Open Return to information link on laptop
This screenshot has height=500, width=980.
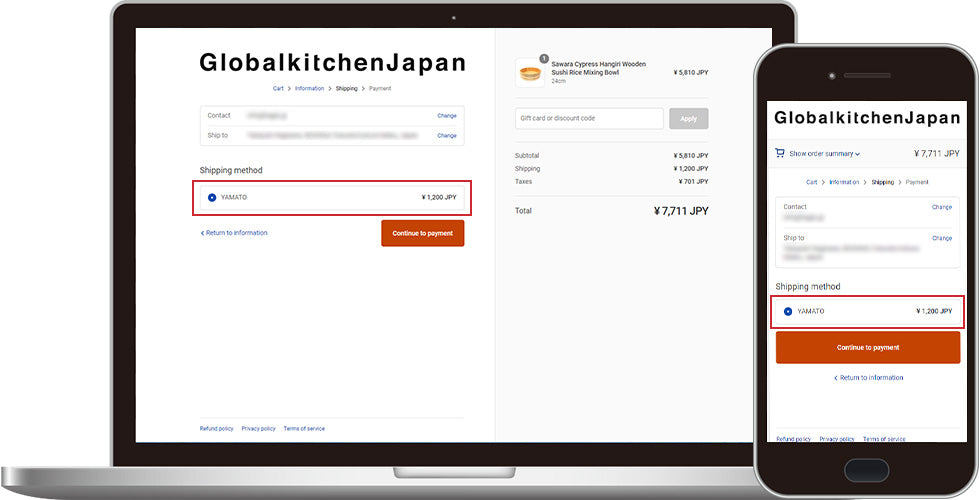(x=234, y=233)
